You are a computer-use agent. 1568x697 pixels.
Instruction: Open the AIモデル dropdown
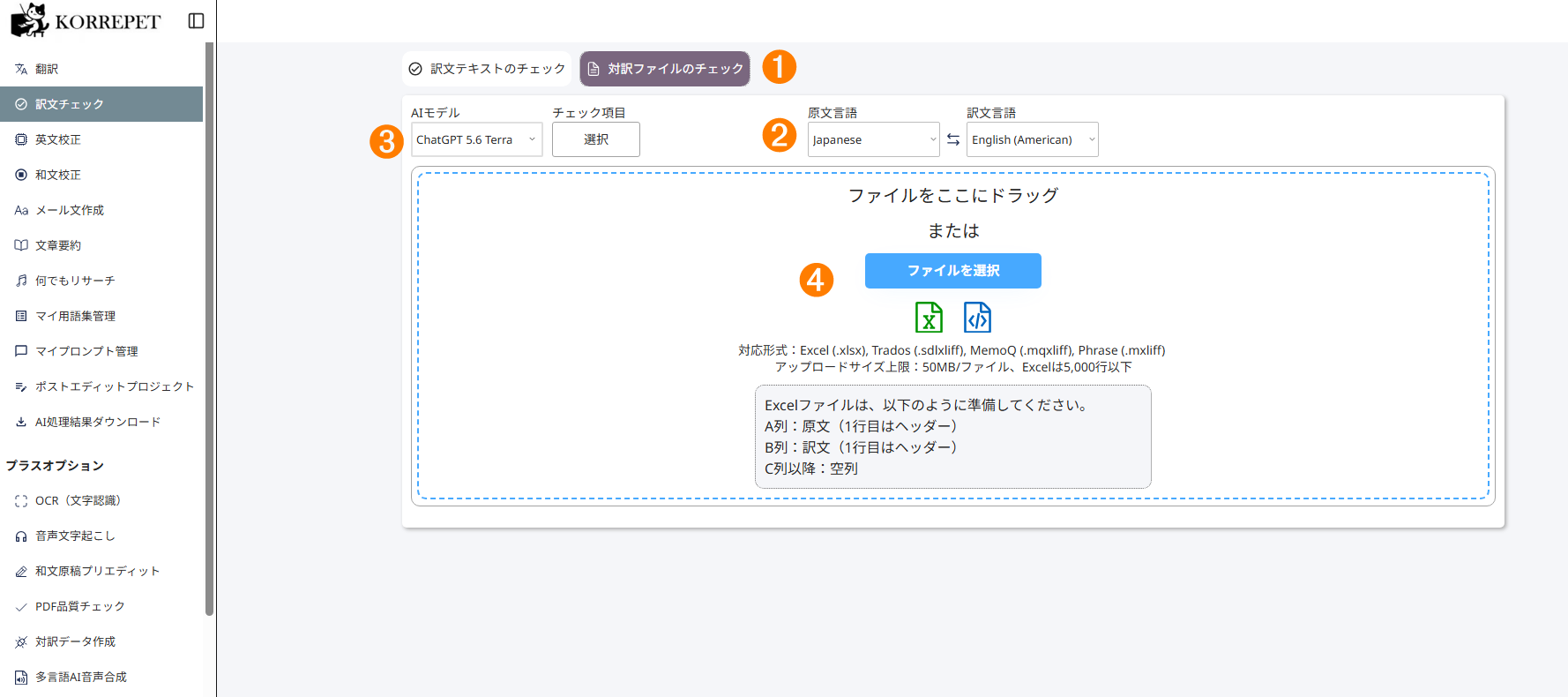click(477, 139)
